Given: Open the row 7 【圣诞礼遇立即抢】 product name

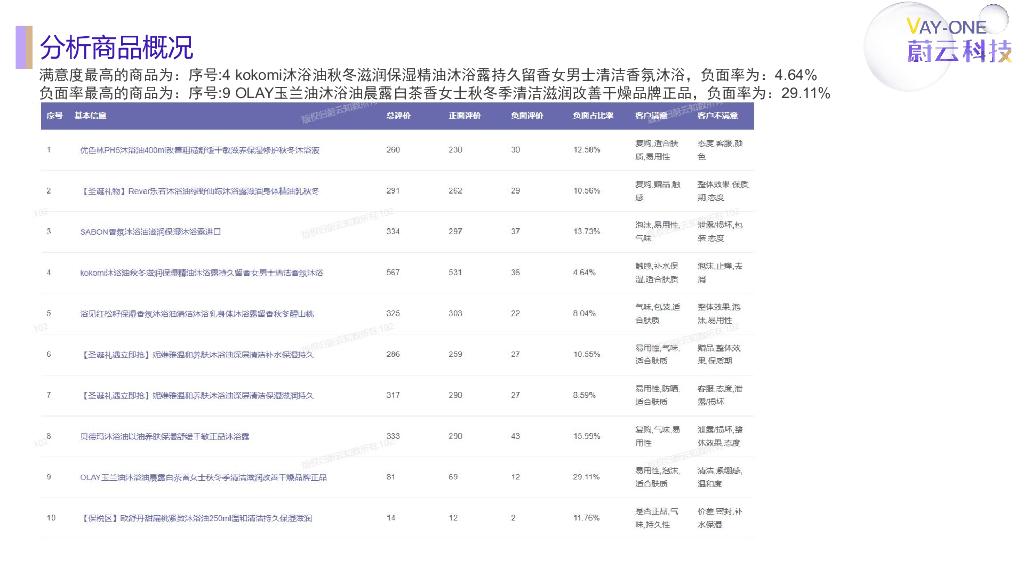Looking at the screenshot, I should (197, 396).
